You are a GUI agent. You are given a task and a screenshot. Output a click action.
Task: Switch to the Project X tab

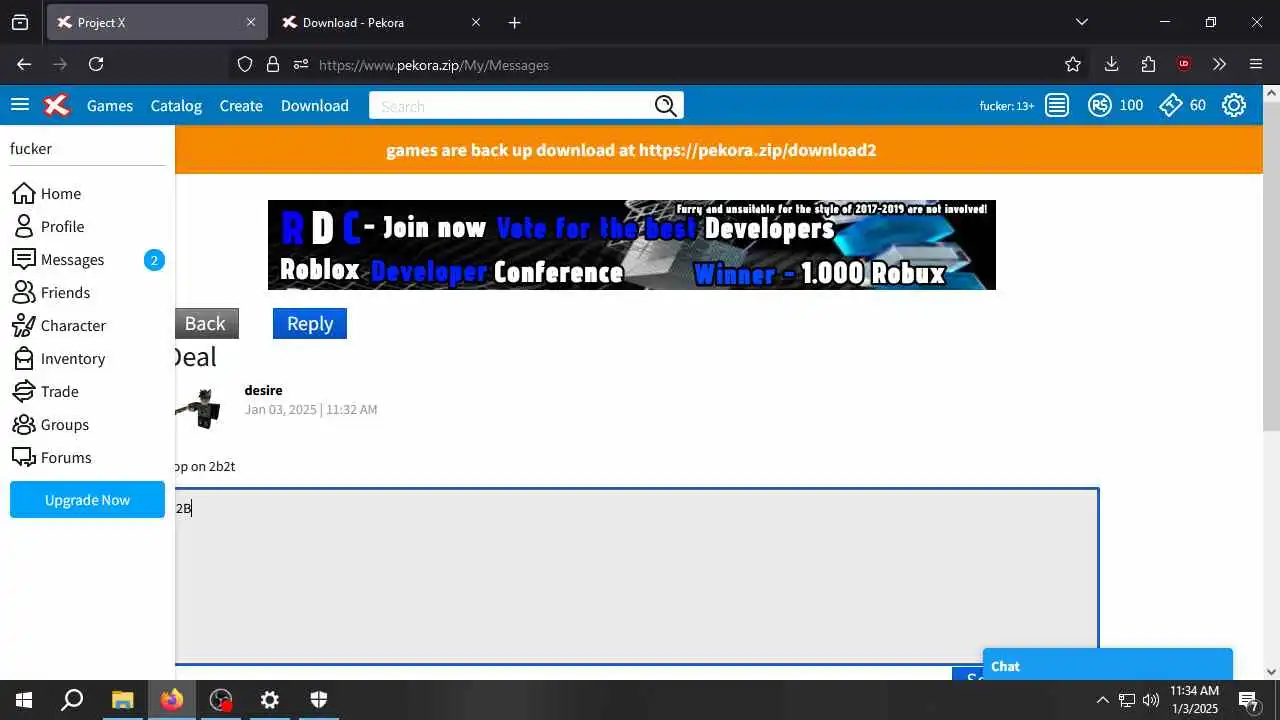coord(157,22)
